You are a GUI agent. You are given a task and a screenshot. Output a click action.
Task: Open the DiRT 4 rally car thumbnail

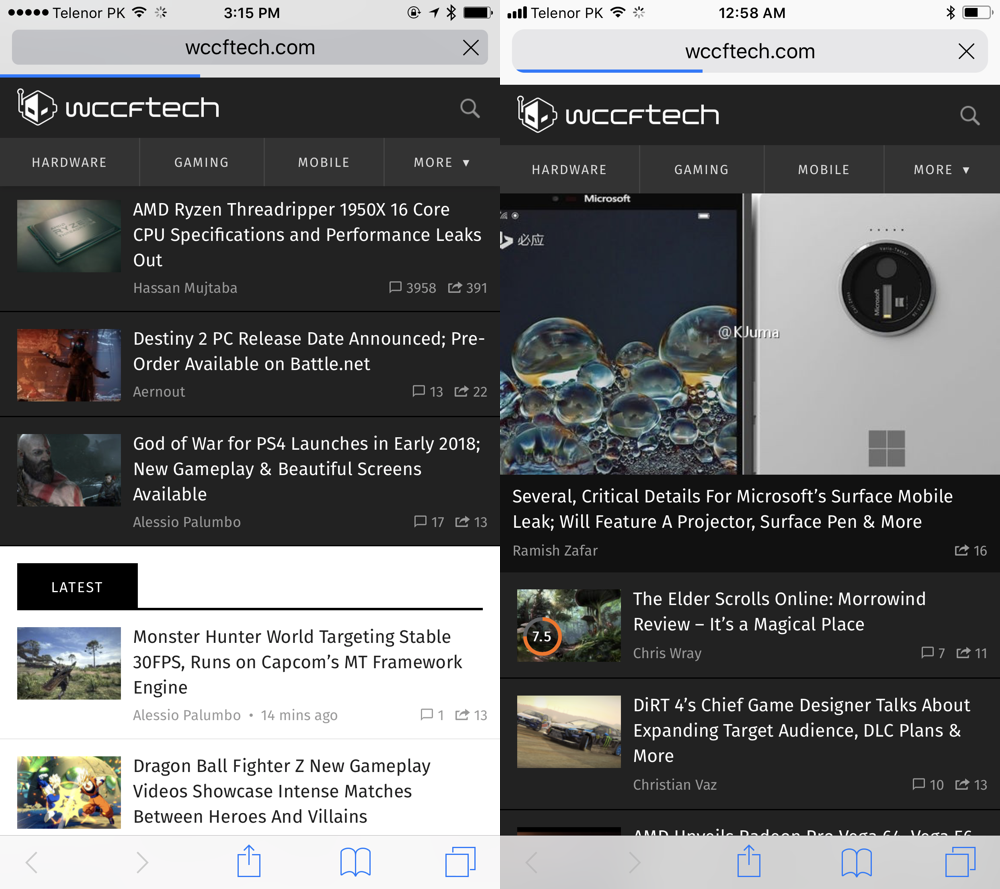(x=569, y=731)
